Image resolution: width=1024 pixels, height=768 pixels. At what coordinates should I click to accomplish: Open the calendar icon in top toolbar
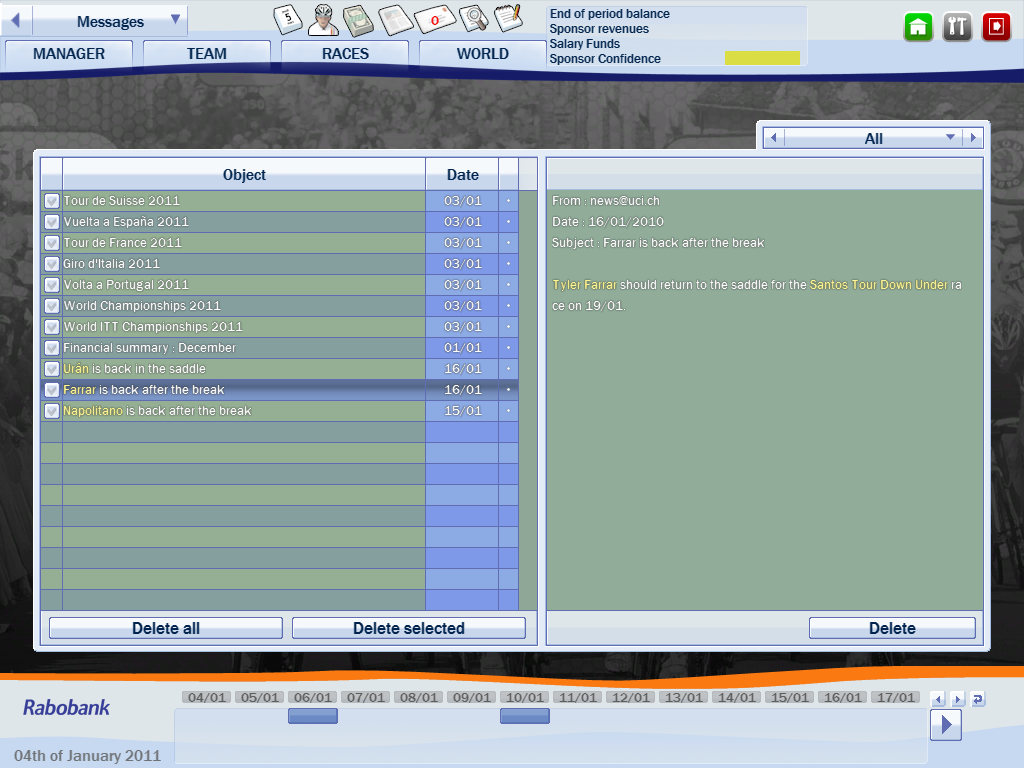click(288, 18)
